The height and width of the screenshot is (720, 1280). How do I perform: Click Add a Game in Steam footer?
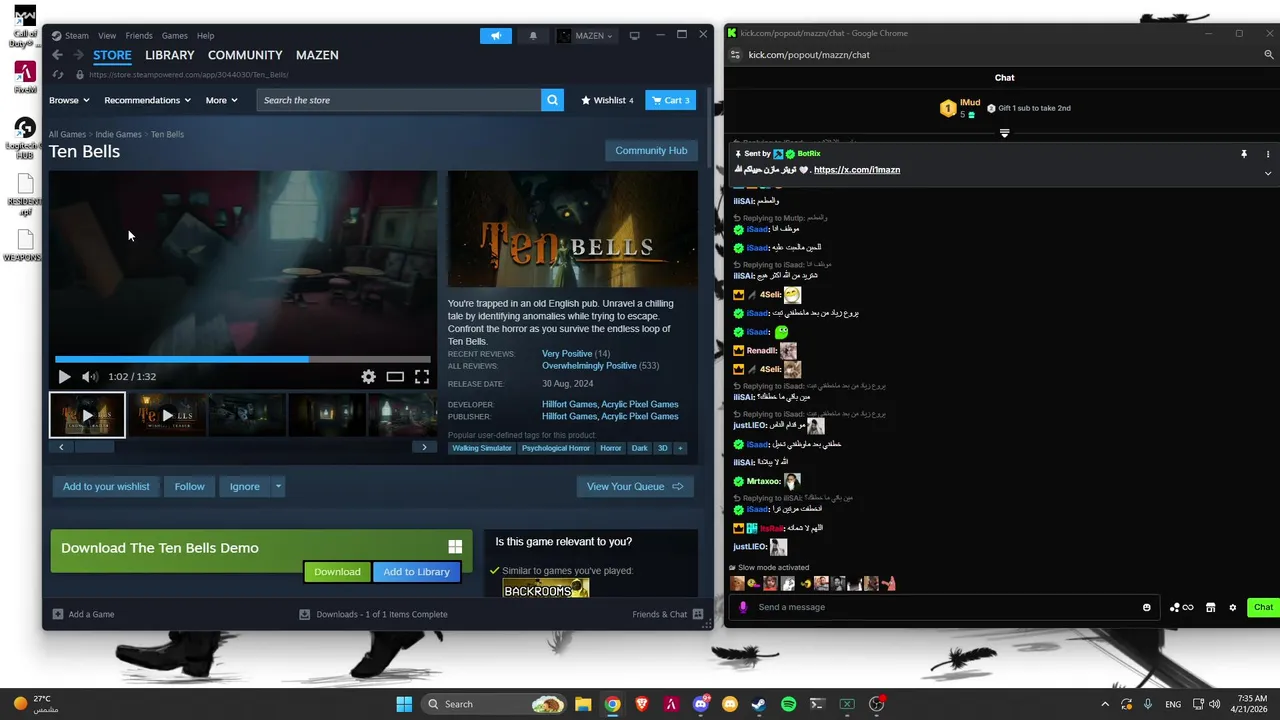(x=84, y=614)
